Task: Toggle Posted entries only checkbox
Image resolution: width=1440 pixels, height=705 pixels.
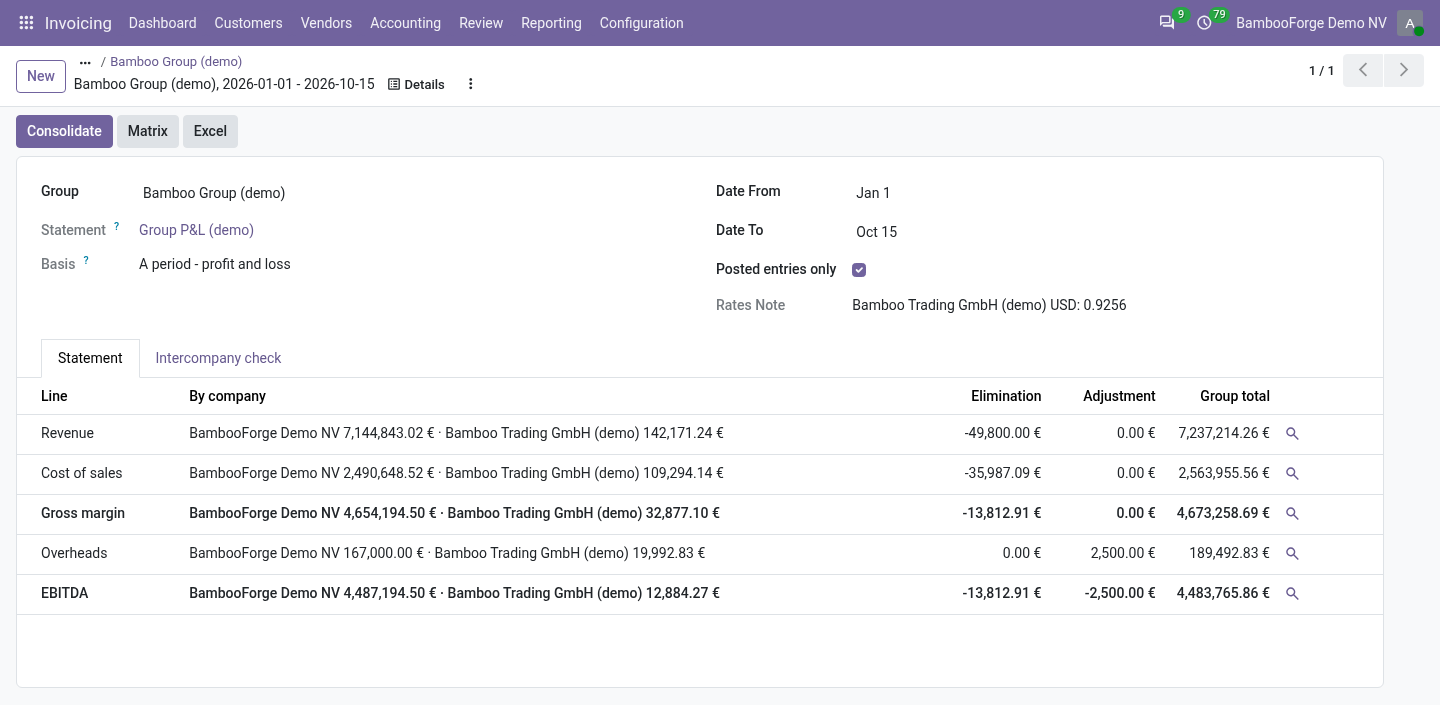Action: coord(859,270)
